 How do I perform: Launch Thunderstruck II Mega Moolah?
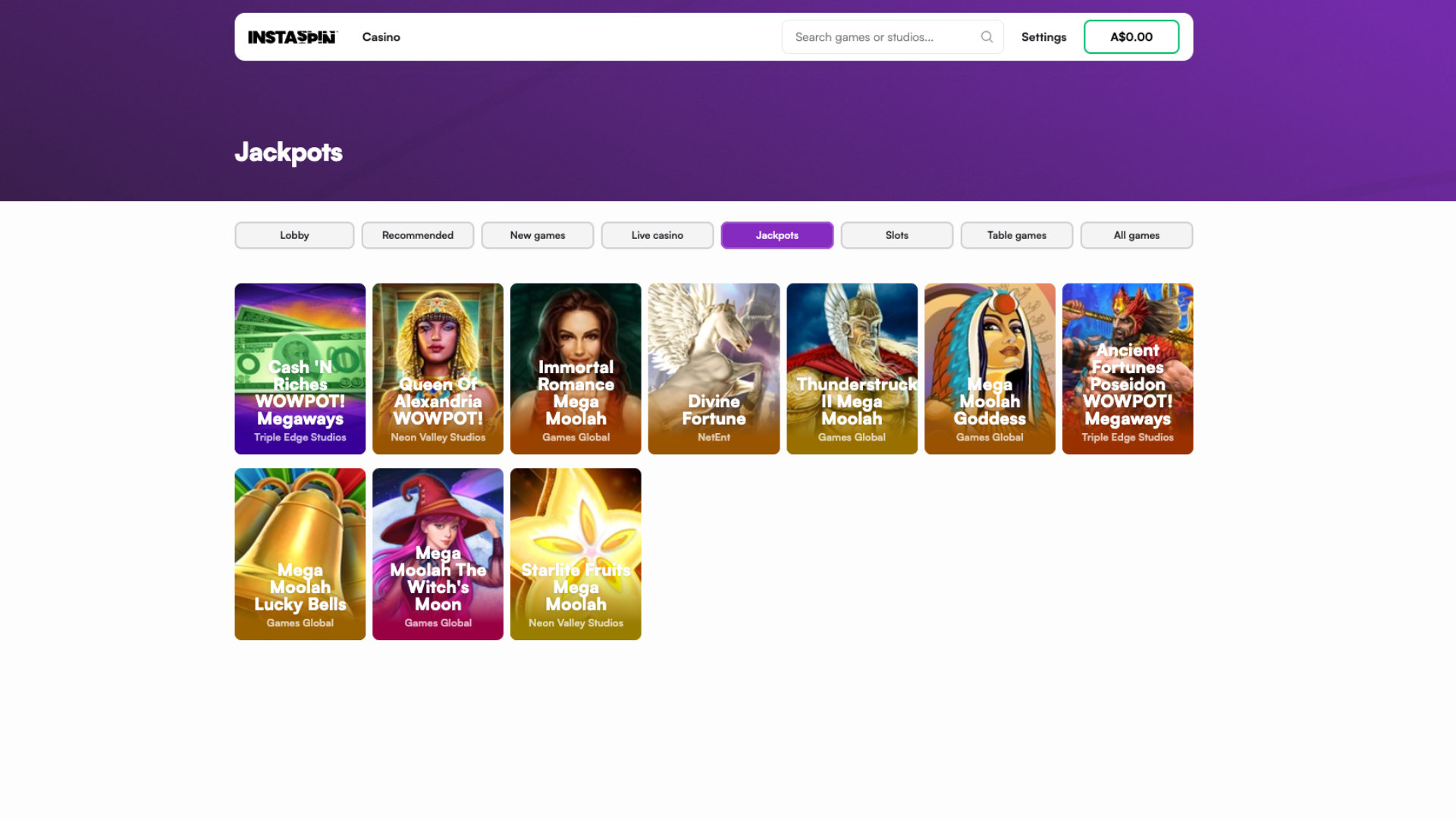(852, 369)
